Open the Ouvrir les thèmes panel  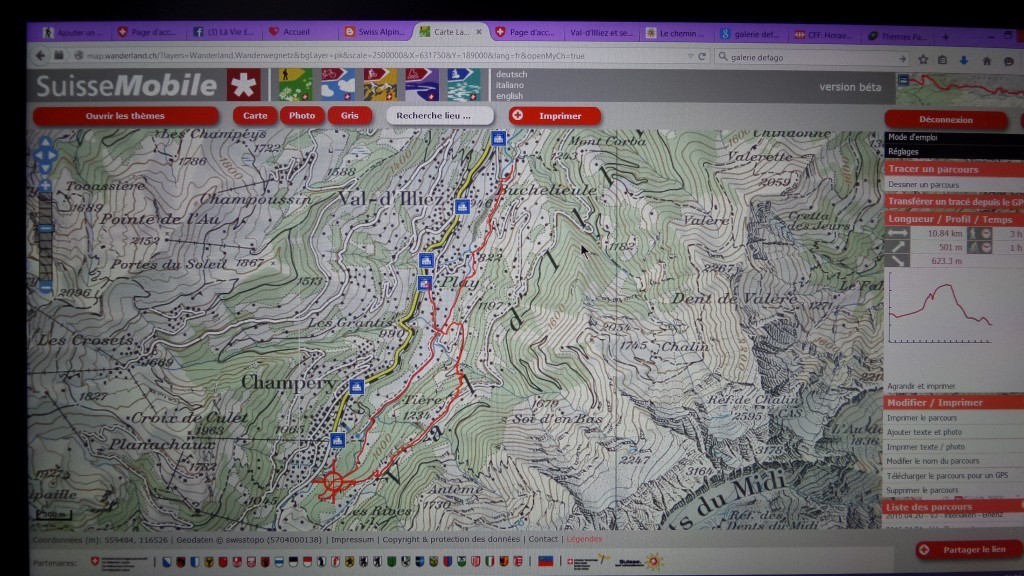coord(125,116)
